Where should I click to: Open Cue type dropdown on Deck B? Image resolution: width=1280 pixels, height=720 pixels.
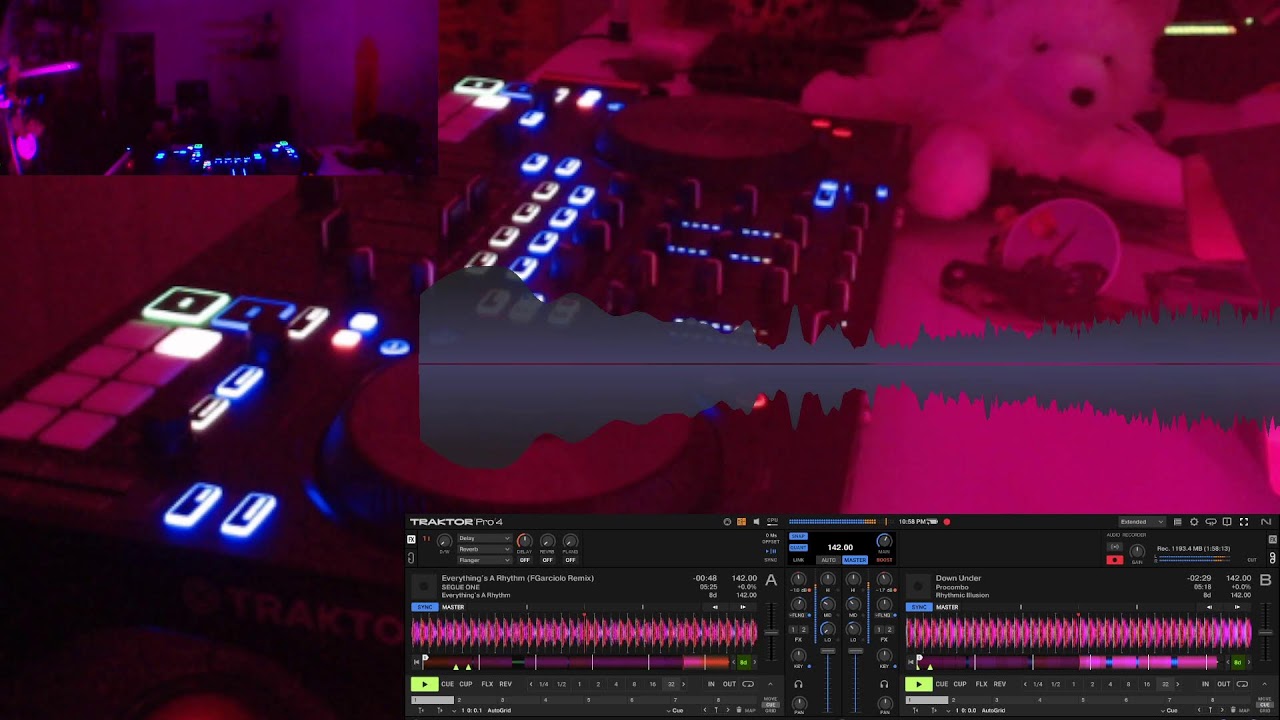pos(1169,710)
